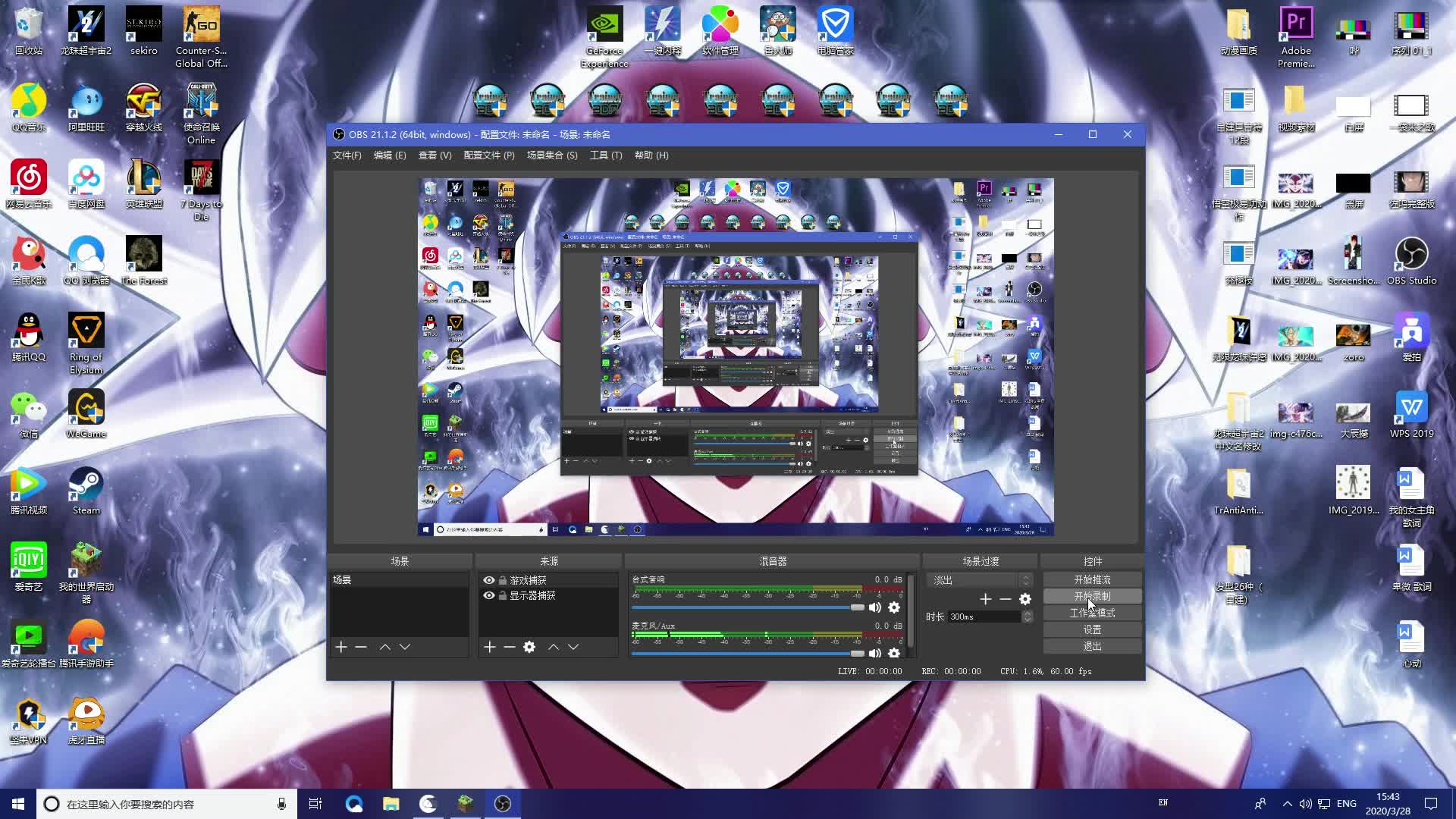Adjust the 时长 duration stepper arrows
This screenshot has height=819, width=1456.
point(1028,617)
